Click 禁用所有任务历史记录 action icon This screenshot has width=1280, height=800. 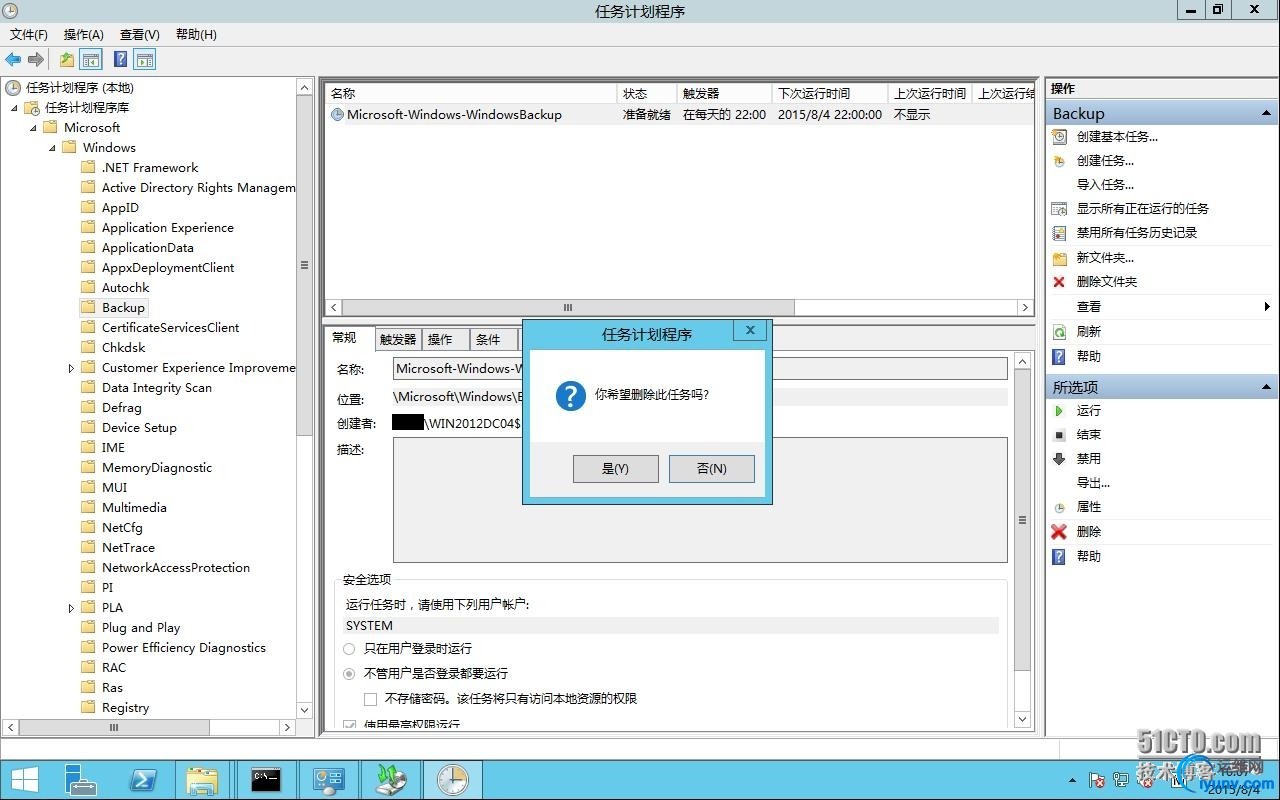(1060, 233)
